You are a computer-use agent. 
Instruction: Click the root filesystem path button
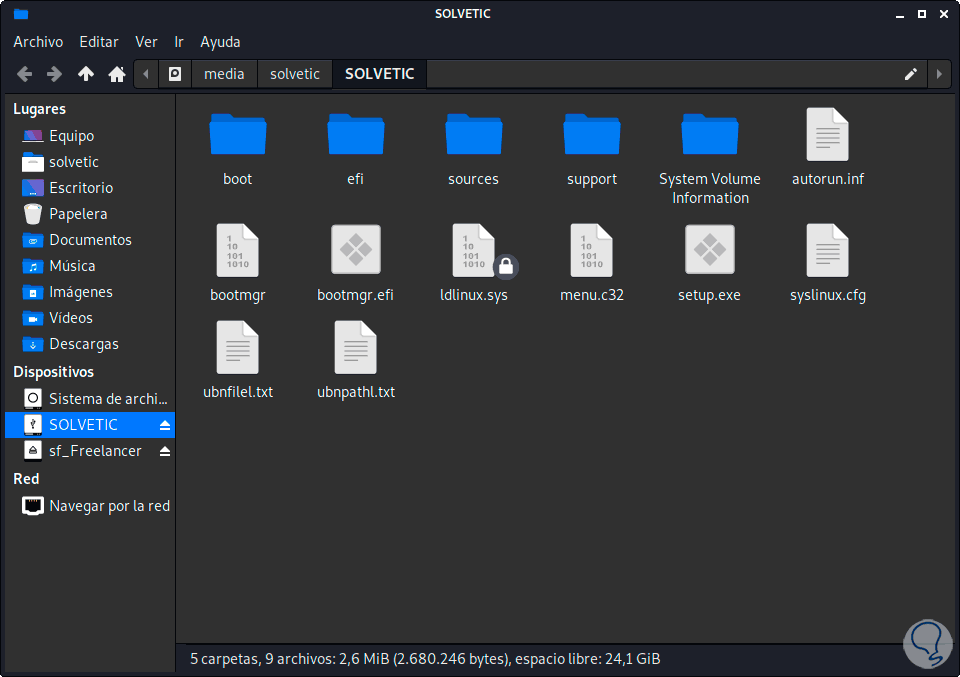click(x=174, y=74)
